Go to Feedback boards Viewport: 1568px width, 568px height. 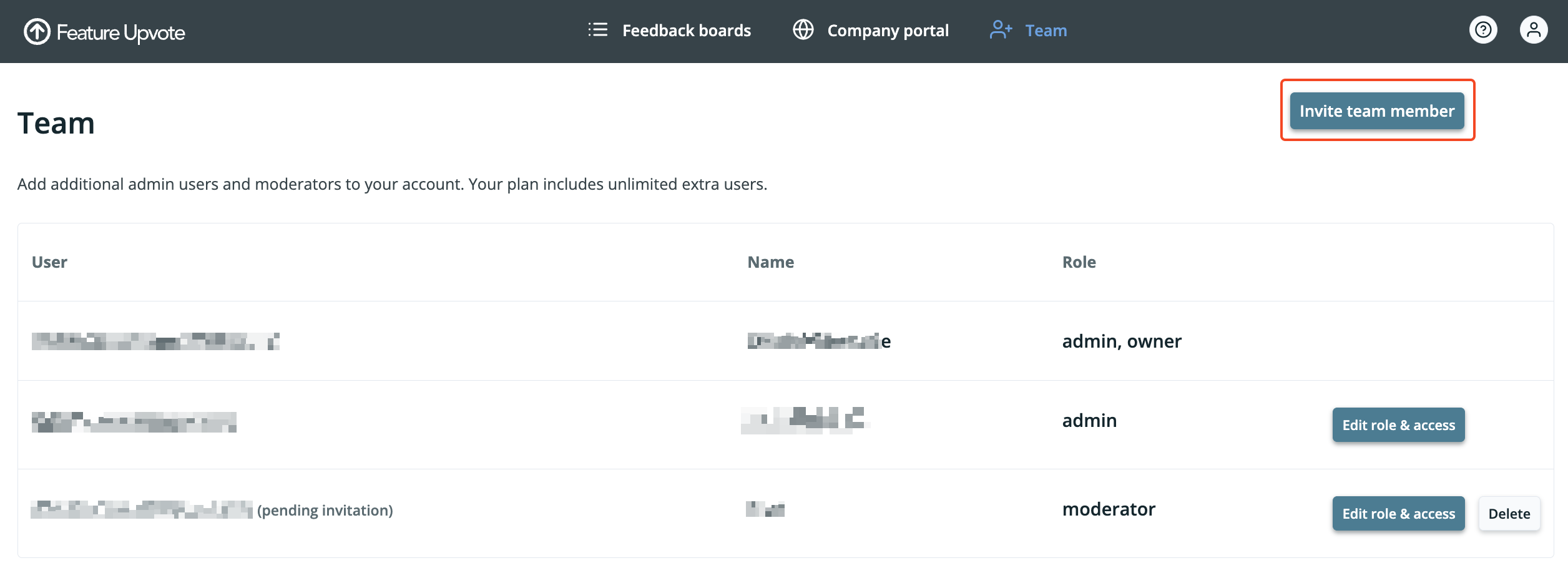click(x=686, y=31)
